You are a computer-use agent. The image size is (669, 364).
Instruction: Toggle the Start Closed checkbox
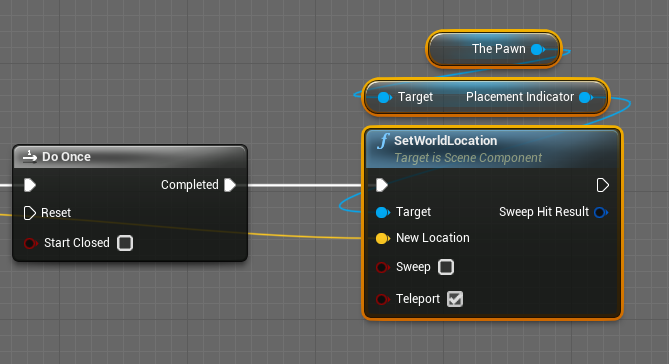[x=125, y=243]
